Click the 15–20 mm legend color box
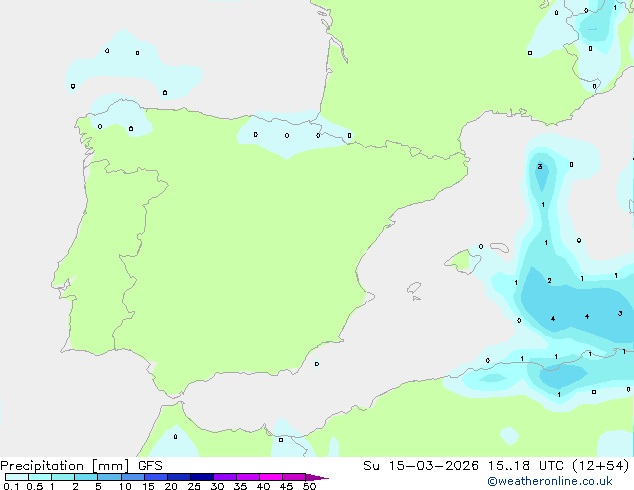Screen dimensions: 634x490 [x=156, y=477]
